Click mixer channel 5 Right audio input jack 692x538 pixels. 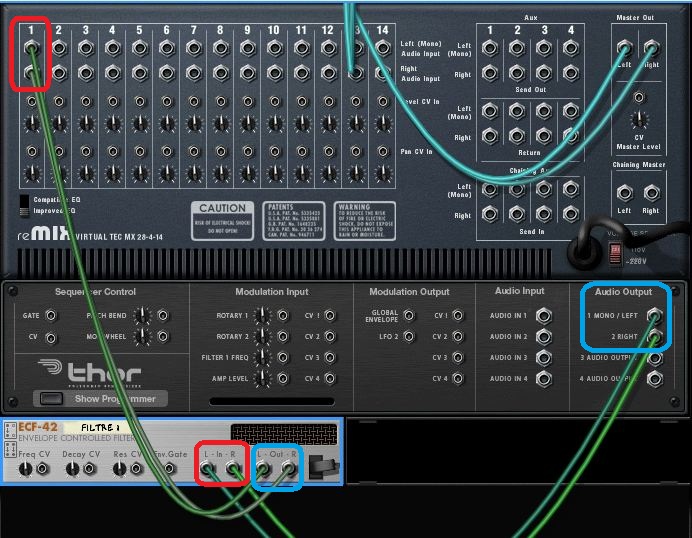click(140, 73)
